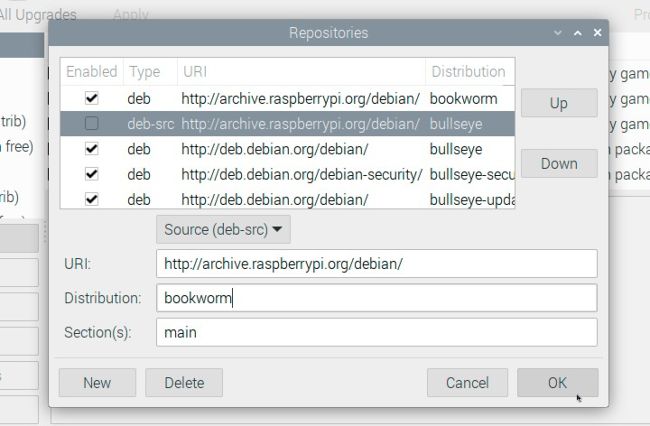This screenshot has height=426, width=650.
Task: Move the selected repository Up
Action: pyautogui.click(x=558, y=103)
